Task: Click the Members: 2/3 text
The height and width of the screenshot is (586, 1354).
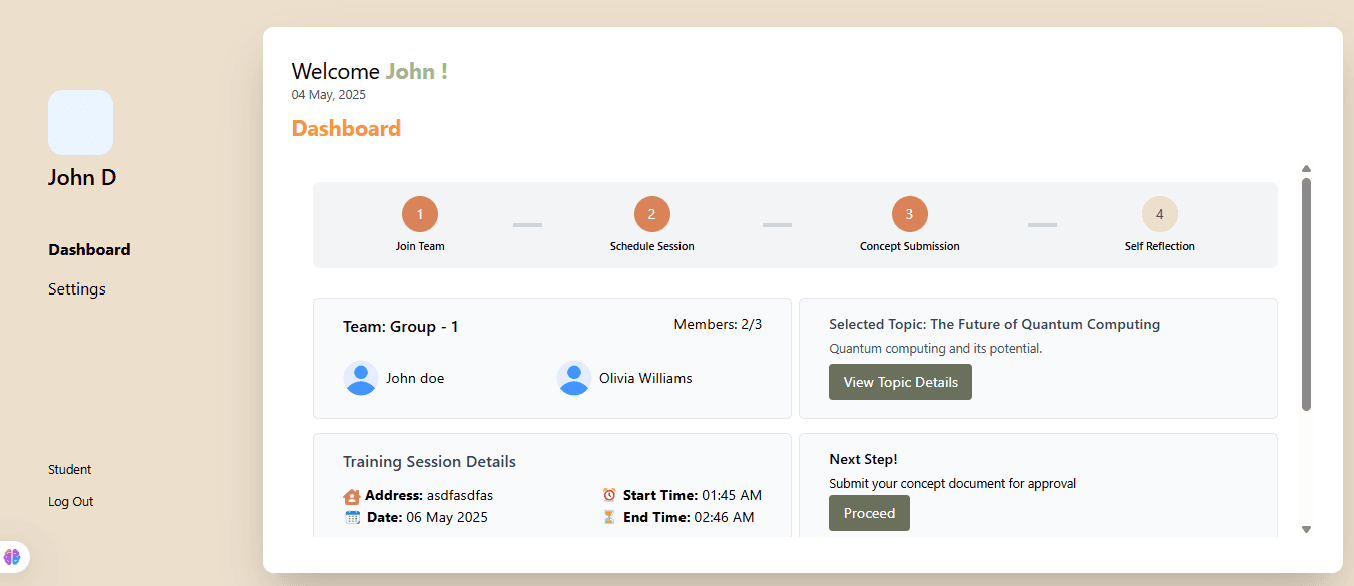Action: click(718, 324)
